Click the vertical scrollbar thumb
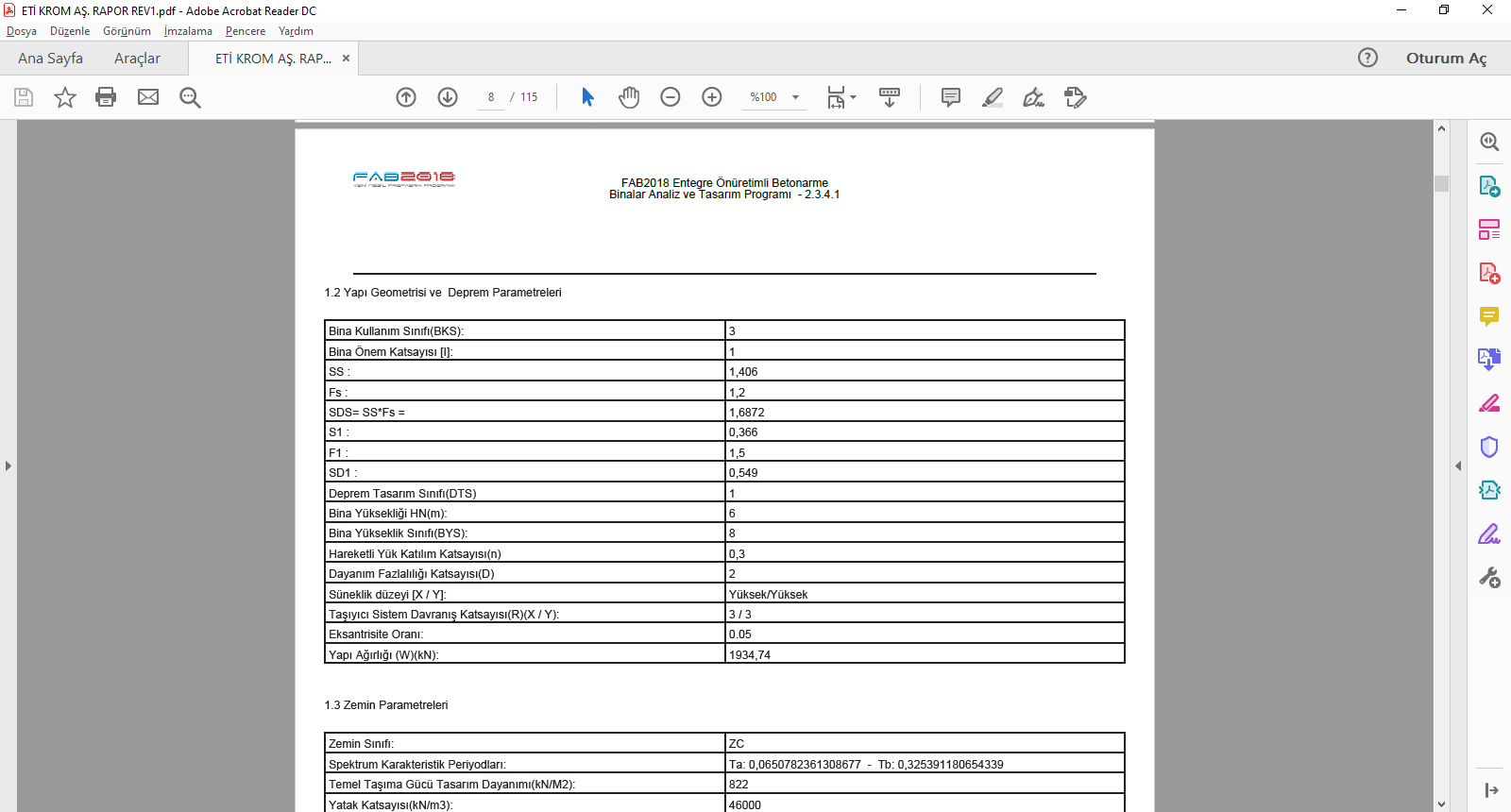This screenshot has width=1511, height=812. [1441, 183]
